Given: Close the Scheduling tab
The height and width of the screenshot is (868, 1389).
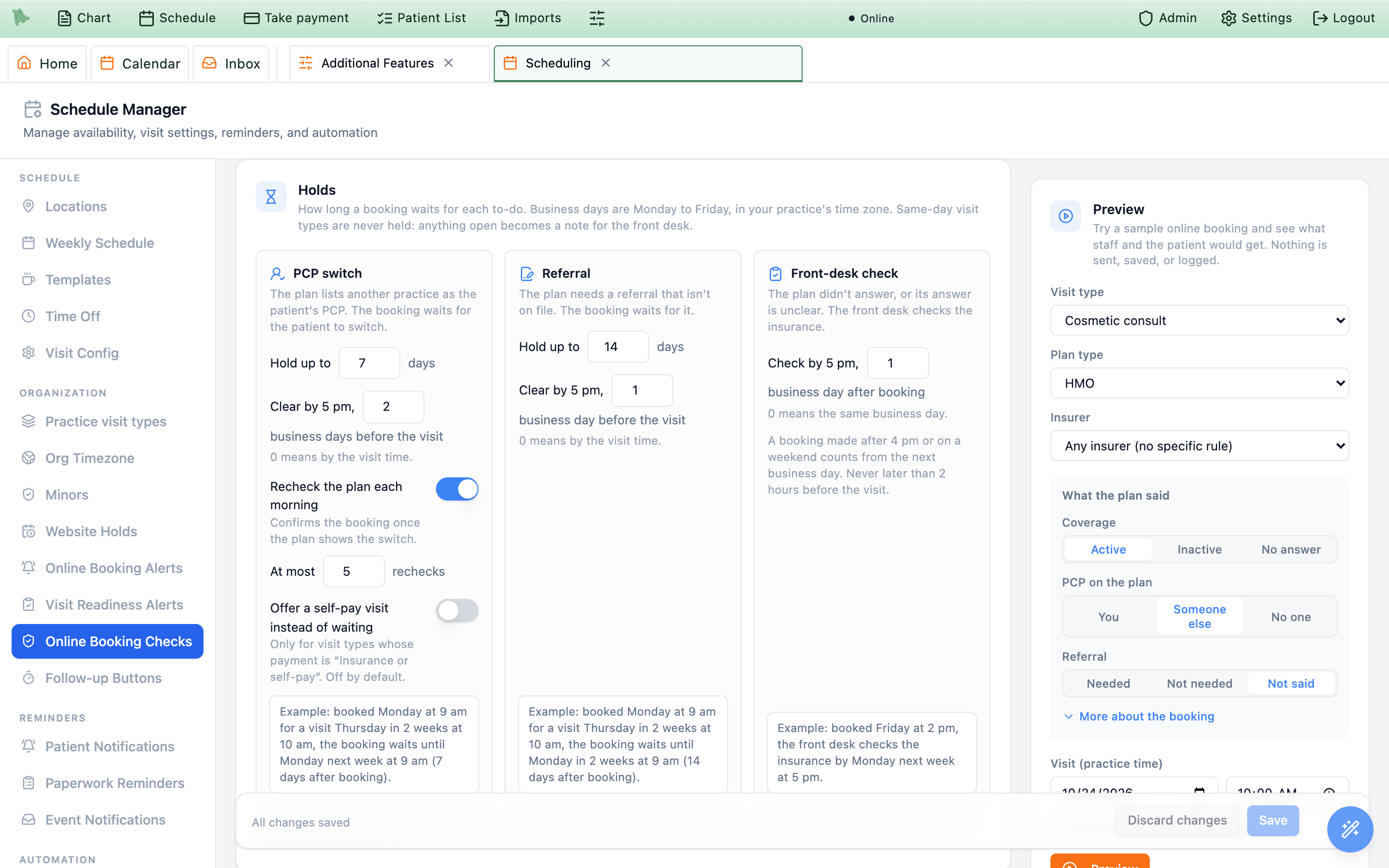Looking at the screenshot, I should tap(606, 63).
